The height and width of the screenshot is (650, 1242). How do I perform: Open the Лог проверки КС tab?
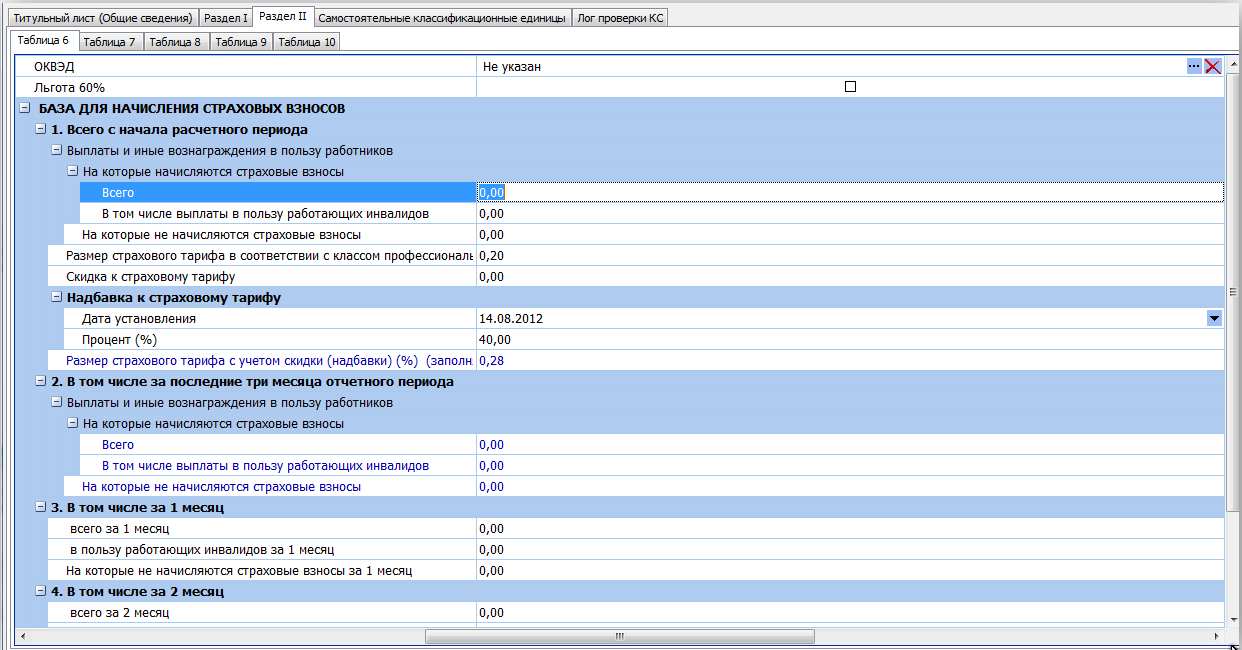coord(620,18)
